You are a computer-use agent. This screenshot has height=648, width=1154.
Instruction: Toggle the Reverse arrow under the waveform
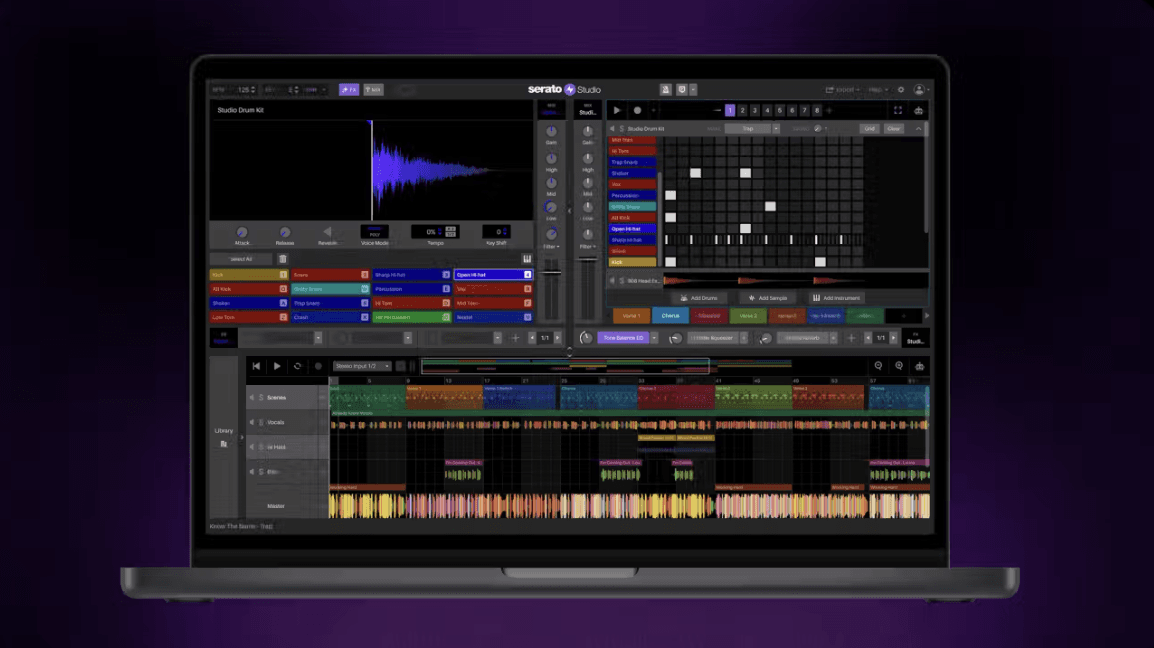tap(328, 232)
